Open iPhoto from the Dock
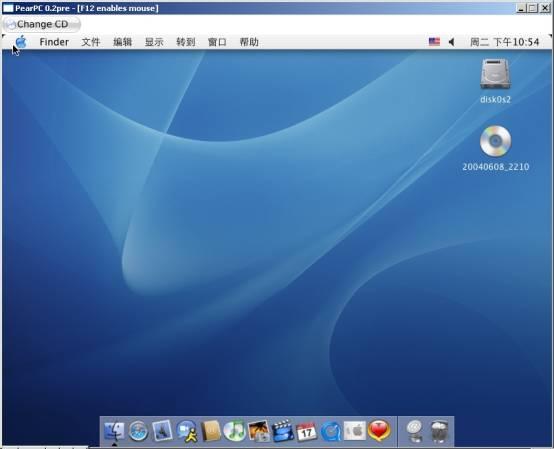 259,431
